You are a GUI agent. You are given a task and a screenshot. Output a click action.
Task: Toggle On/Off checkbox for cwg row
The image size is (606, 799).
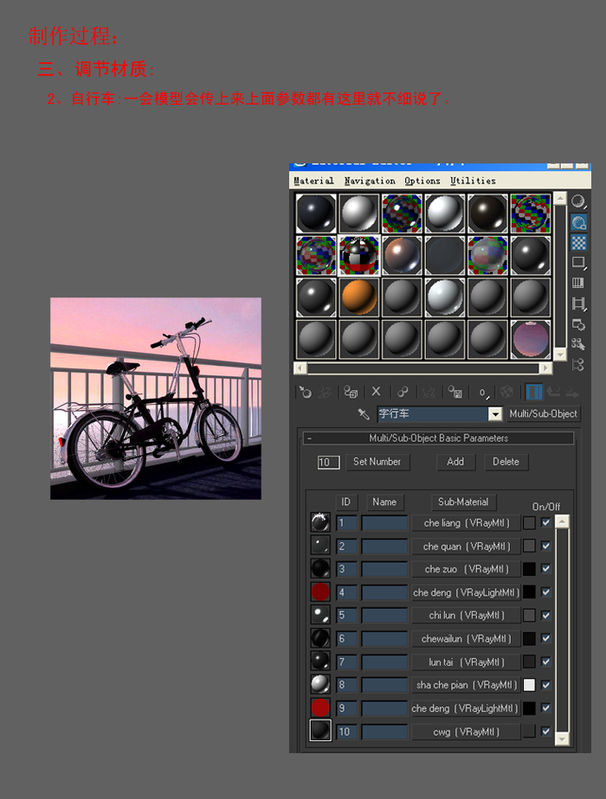point(546,731)
